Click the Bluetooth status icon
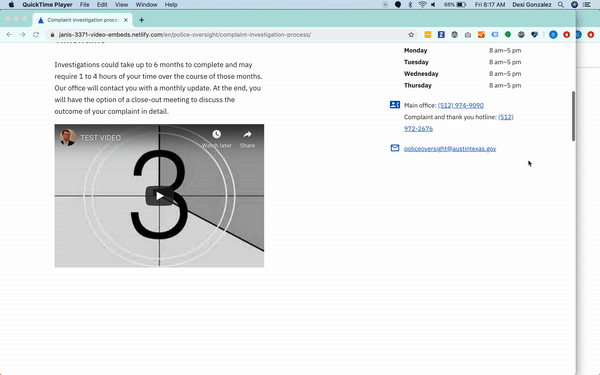Viewport: 600px width, 375px height. point(410,5)
